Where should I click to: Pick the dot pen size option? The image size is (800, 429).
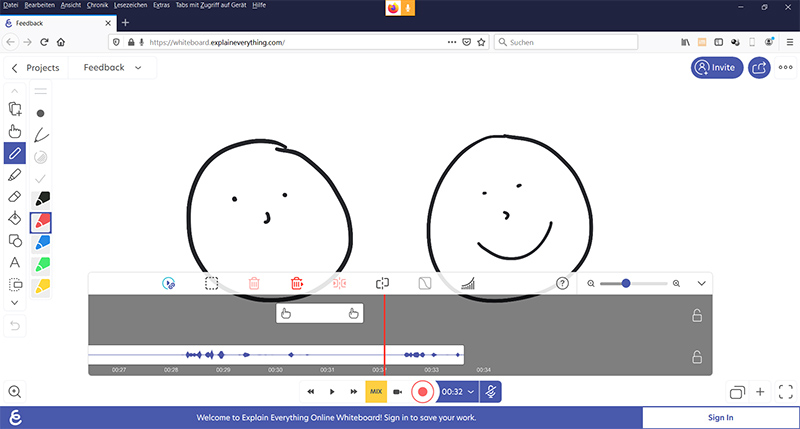[x=41, y=113]
